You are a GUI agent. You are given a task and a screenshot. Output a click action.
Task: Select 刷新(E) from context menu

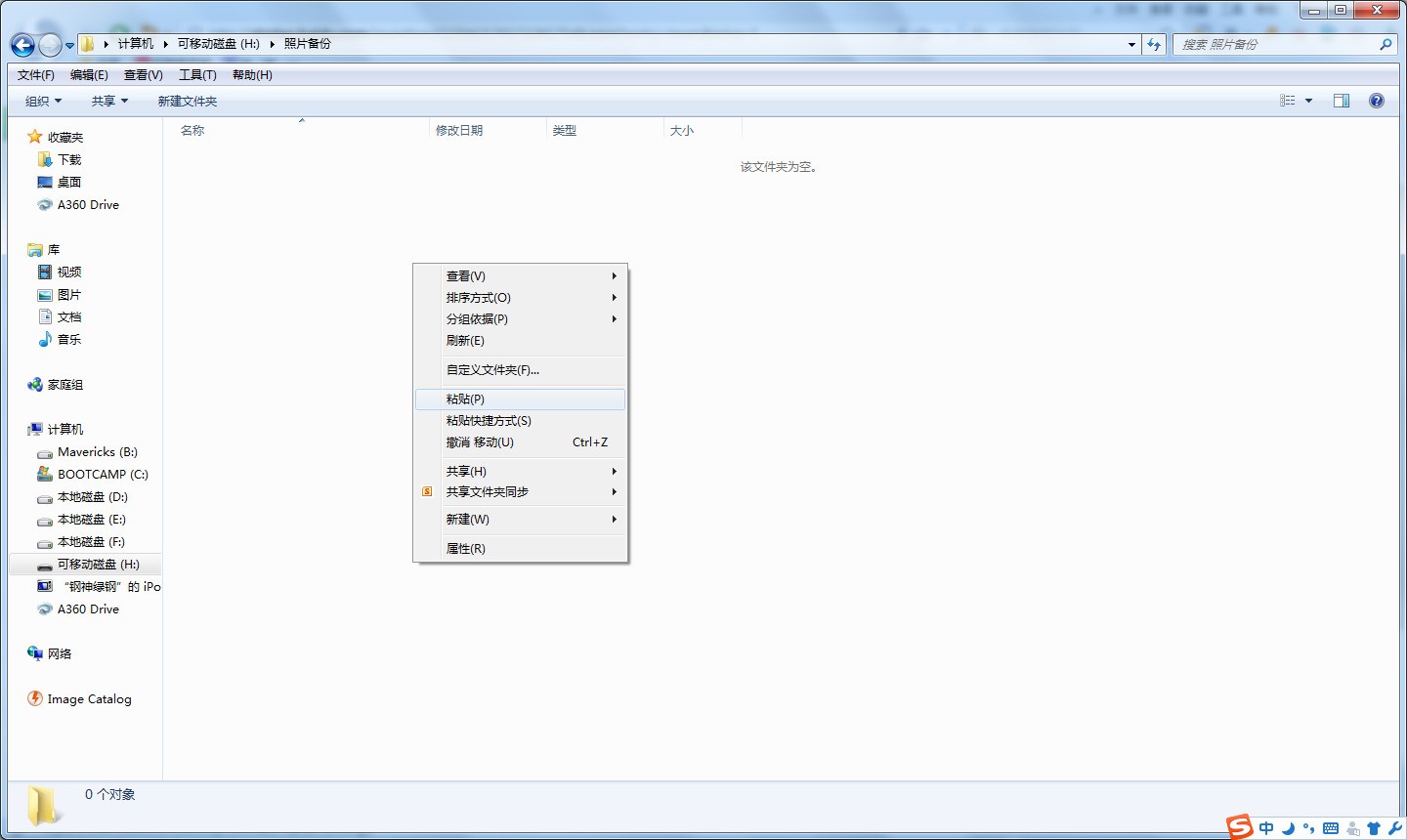click(x=521, y=341)
